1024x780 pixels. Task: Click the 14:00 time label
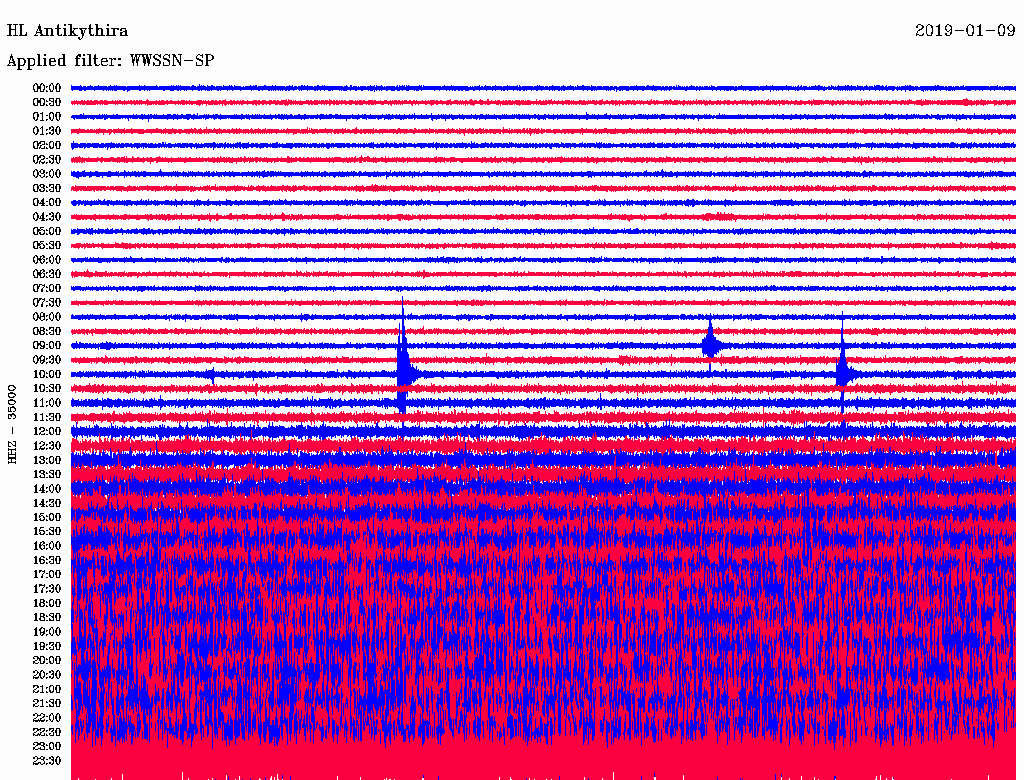click(x=47, y=489)
